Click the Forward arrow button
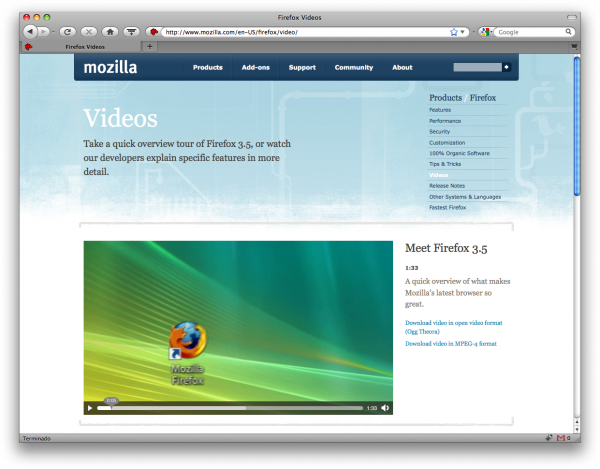Viewport: 600px width, 469px height. tap(44, 32)
